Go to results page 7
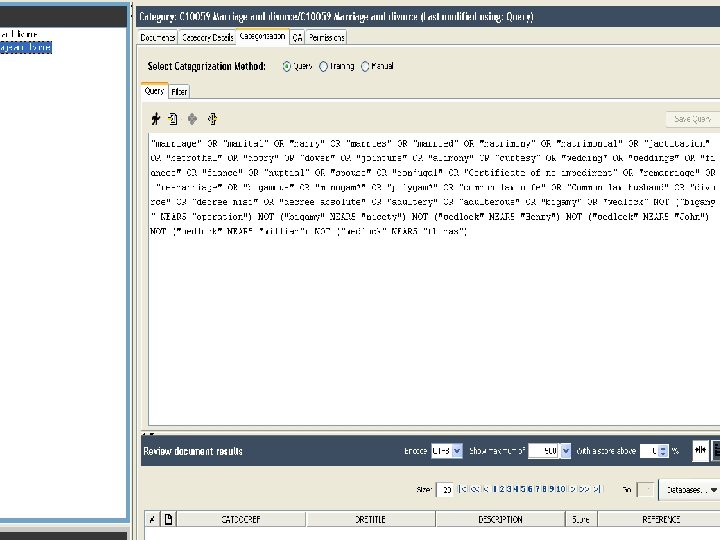 (x=537, y=489)
